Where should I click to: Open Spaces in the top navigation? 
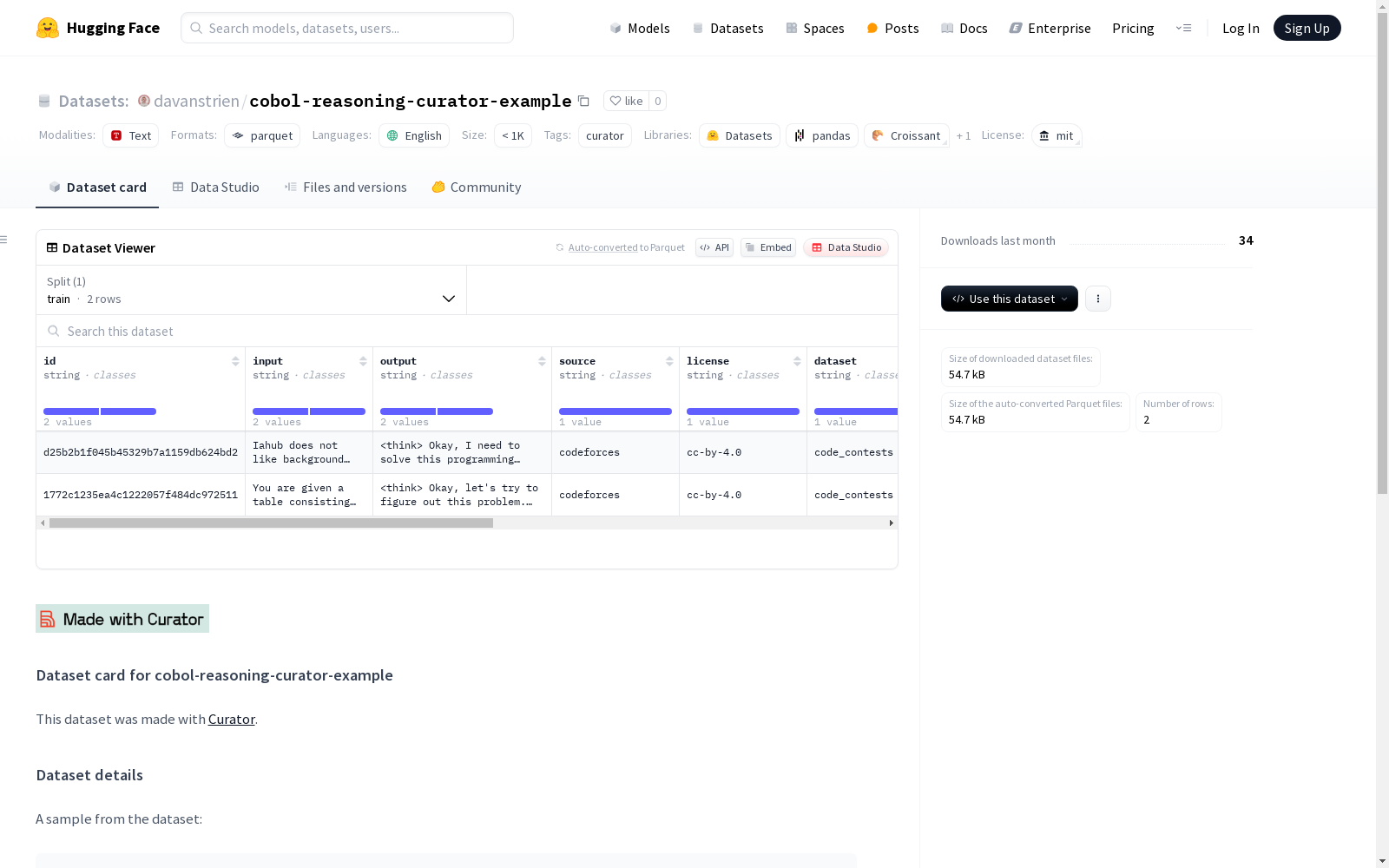815,28
